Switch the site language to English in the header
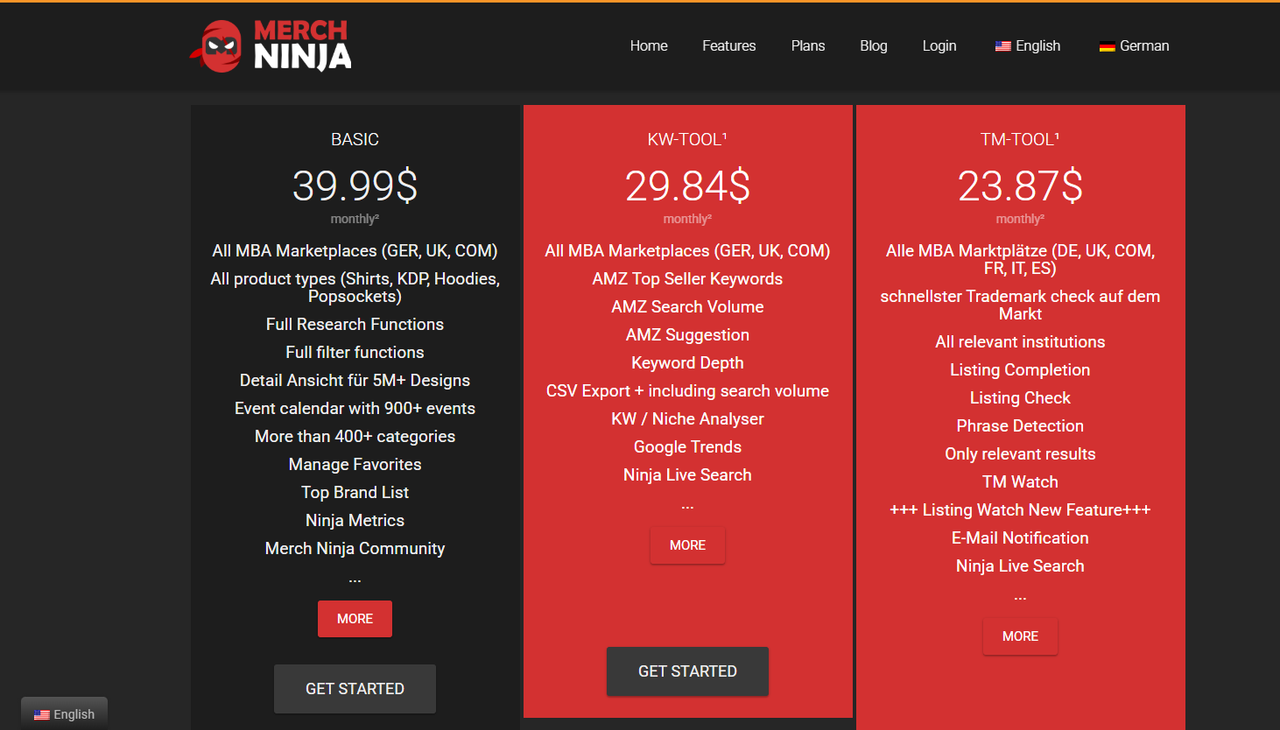 (1028, 46)
